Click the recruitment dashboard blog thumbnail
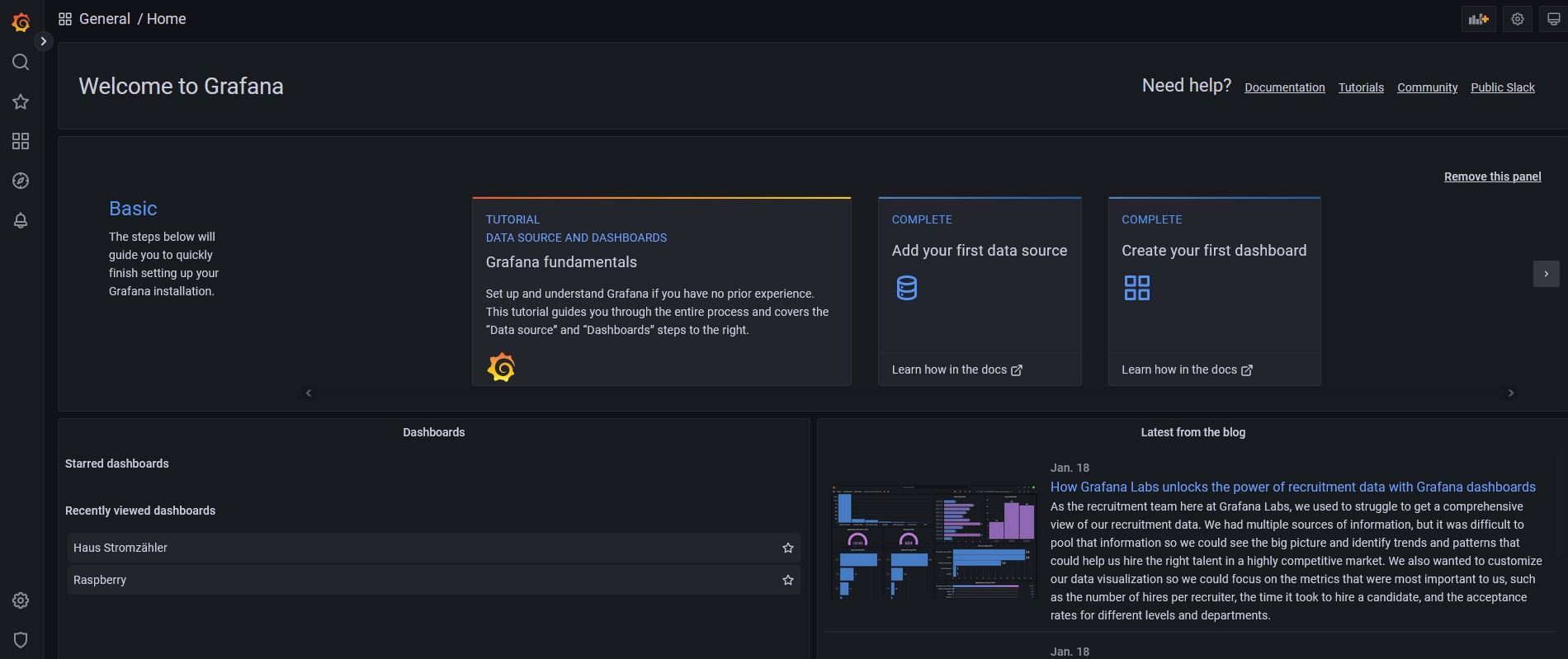 coord(933,542)
